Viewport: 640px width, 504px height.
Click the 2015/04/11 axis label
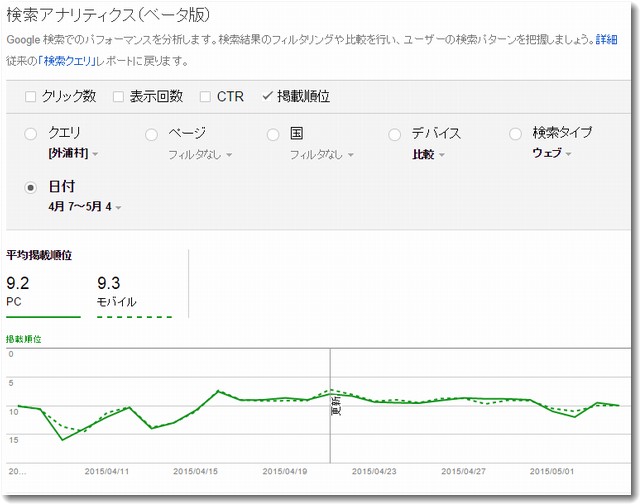point(107,471)
